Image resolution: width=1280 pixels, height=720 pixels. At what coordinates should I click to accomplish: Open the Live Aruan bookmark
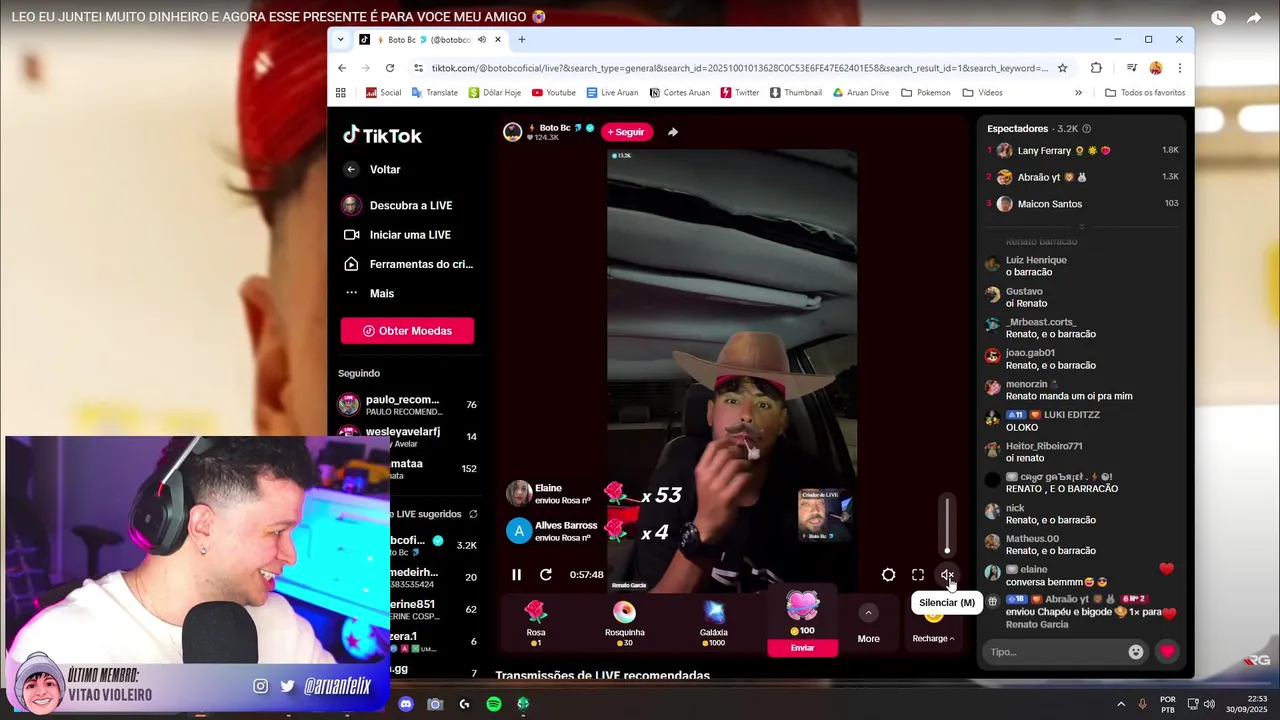coord(612,93)
